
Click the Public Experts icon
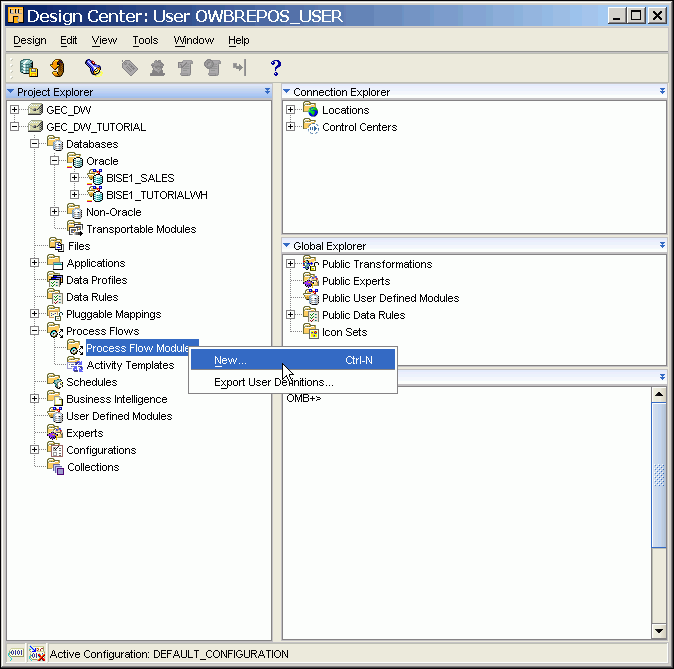310,281
